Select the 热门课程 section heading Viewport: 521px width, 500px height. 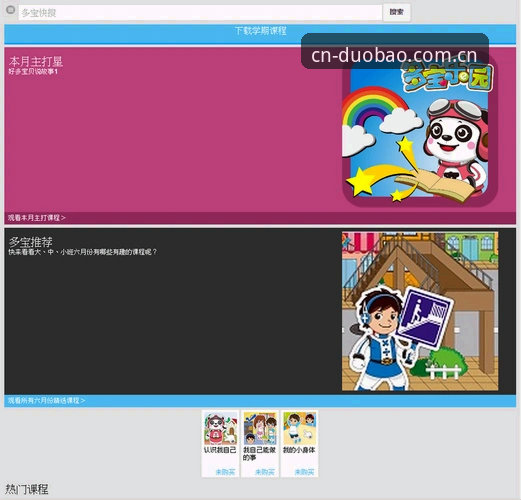[x=27, y=489]
